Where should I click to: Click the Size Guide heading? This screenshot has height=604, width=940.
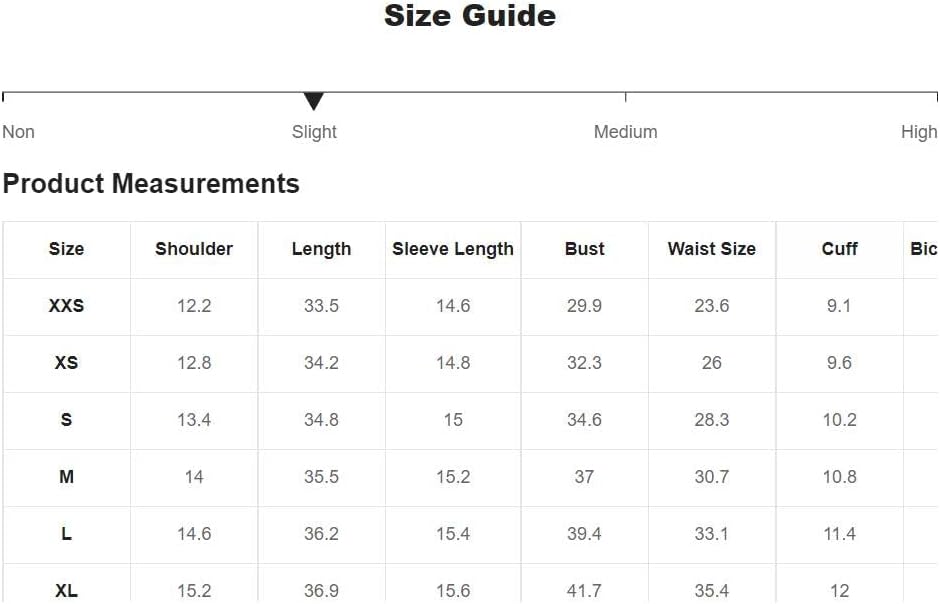tap(470, 16)
